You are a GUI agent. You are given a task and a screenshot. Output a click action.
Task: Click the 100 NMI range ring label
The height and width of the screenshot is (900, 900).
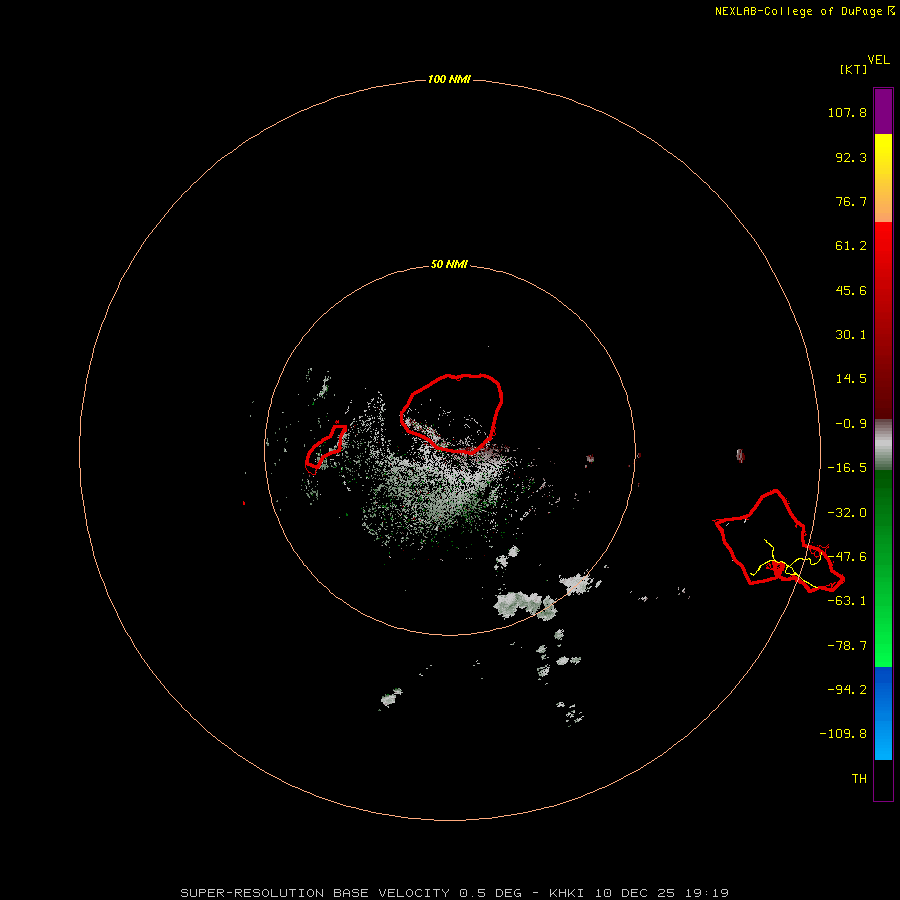449,79
